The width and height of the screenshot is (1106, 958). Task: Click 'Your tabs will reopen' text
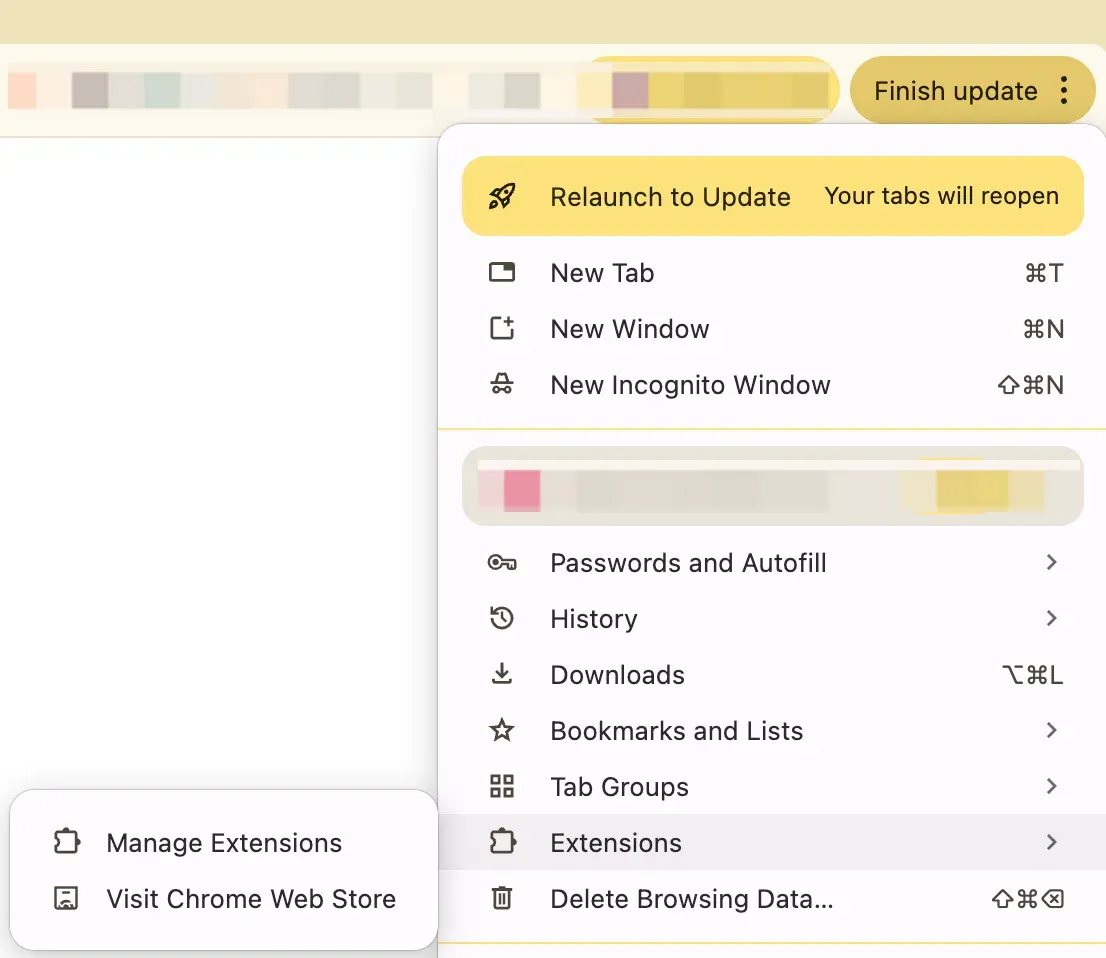click(x=942, y=195)
